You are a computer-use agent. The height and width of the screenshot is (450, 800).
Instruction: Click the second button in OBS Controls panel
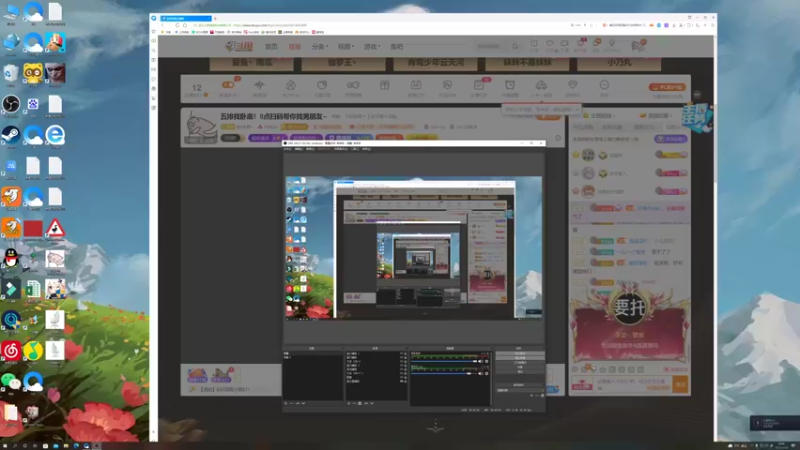[x=520, y=358]
